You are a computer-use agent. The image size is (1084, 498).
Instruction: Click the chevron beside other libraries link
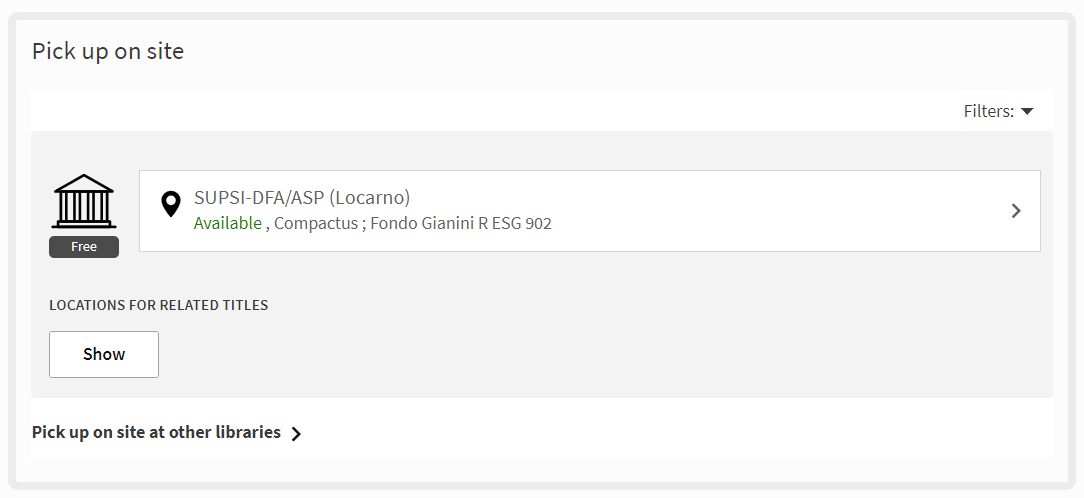(x=296, y=434)
